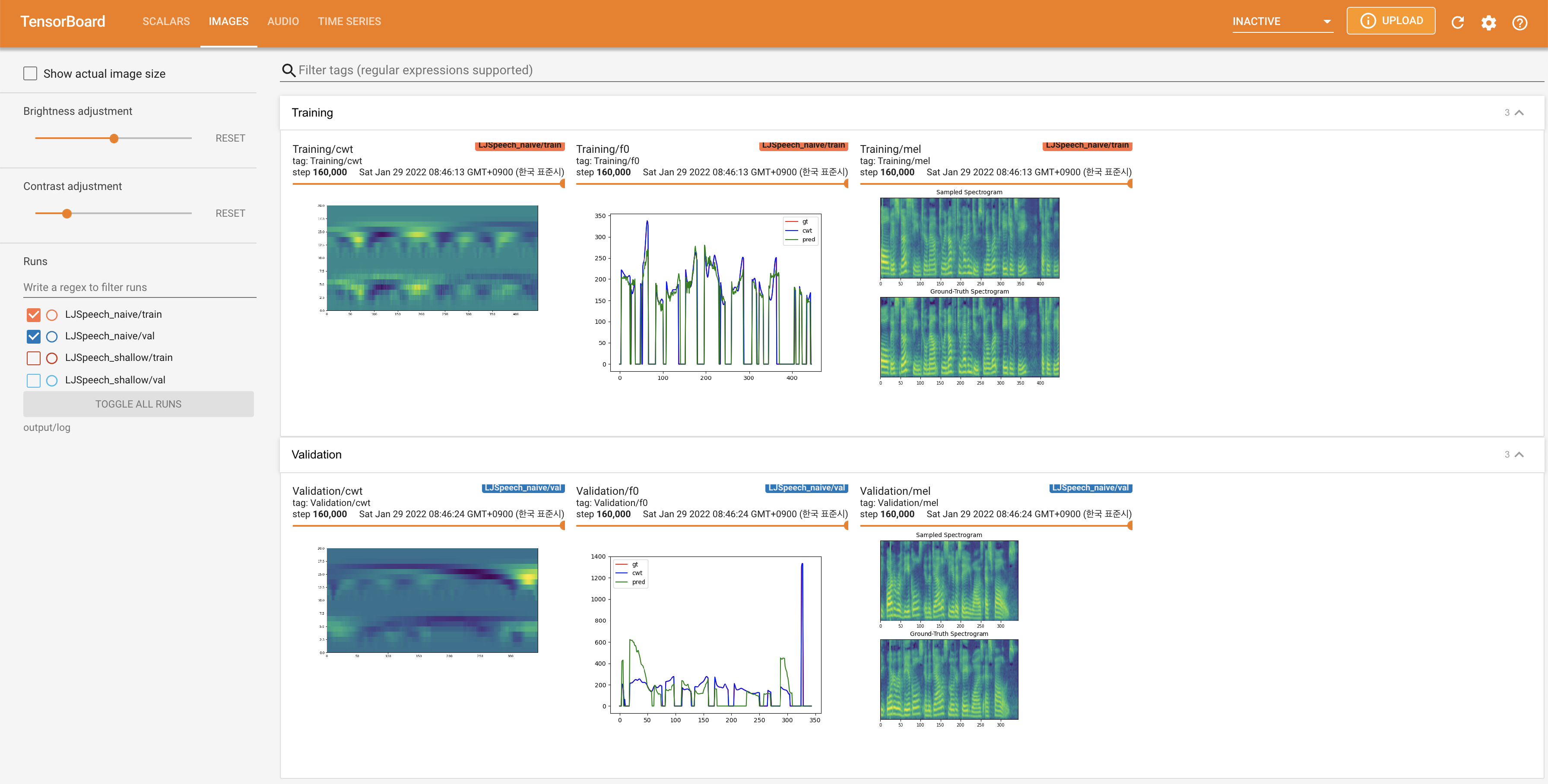Click the TensorBoard logo text

[x=63, y=22]
